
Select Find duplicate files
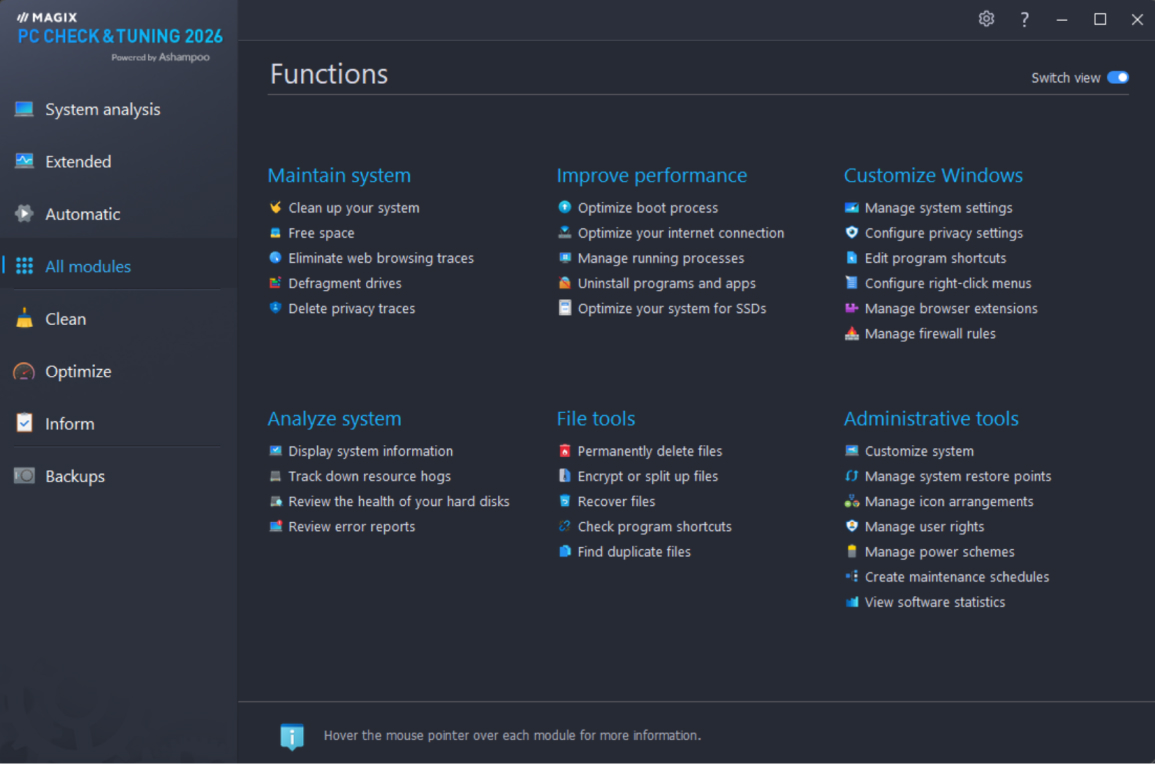[633, 552]
